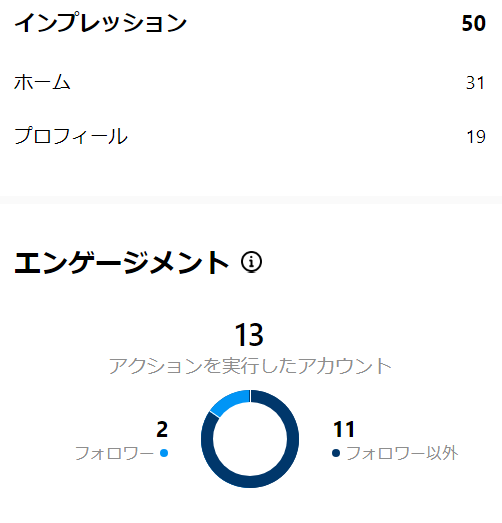Click the engaged accounts total 13

249,335
